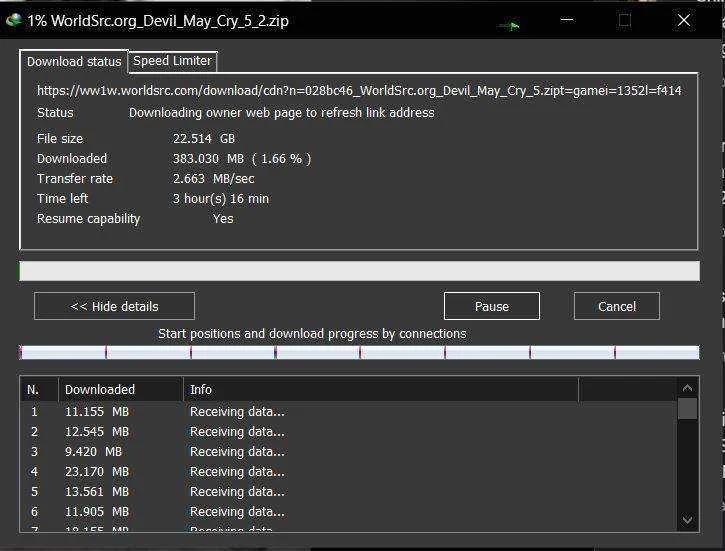
Task: Switch to the Download status tab
Action: pyautogui.click(x=74, y=61)
